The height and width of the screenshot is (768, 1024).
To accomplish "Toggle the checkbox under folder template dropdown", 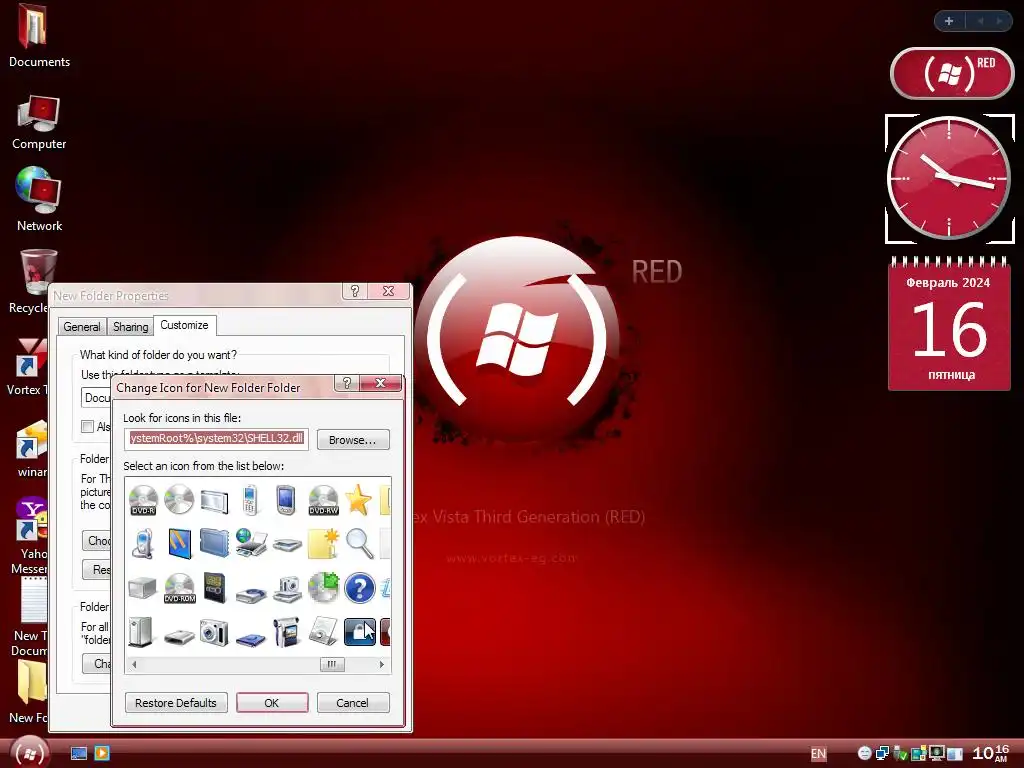I will pos(88,426).
